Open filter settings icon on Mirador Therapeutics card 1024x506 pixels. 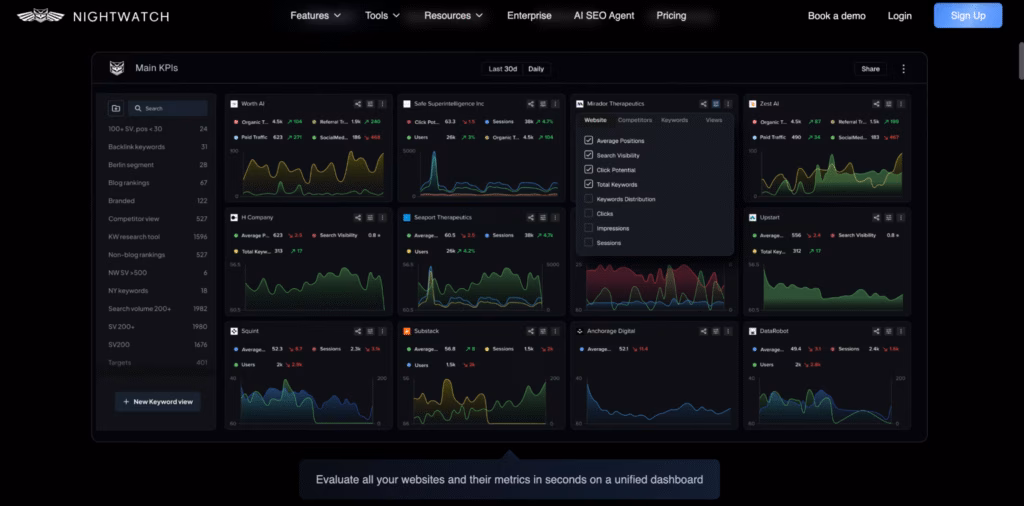(x=716, y=104)
